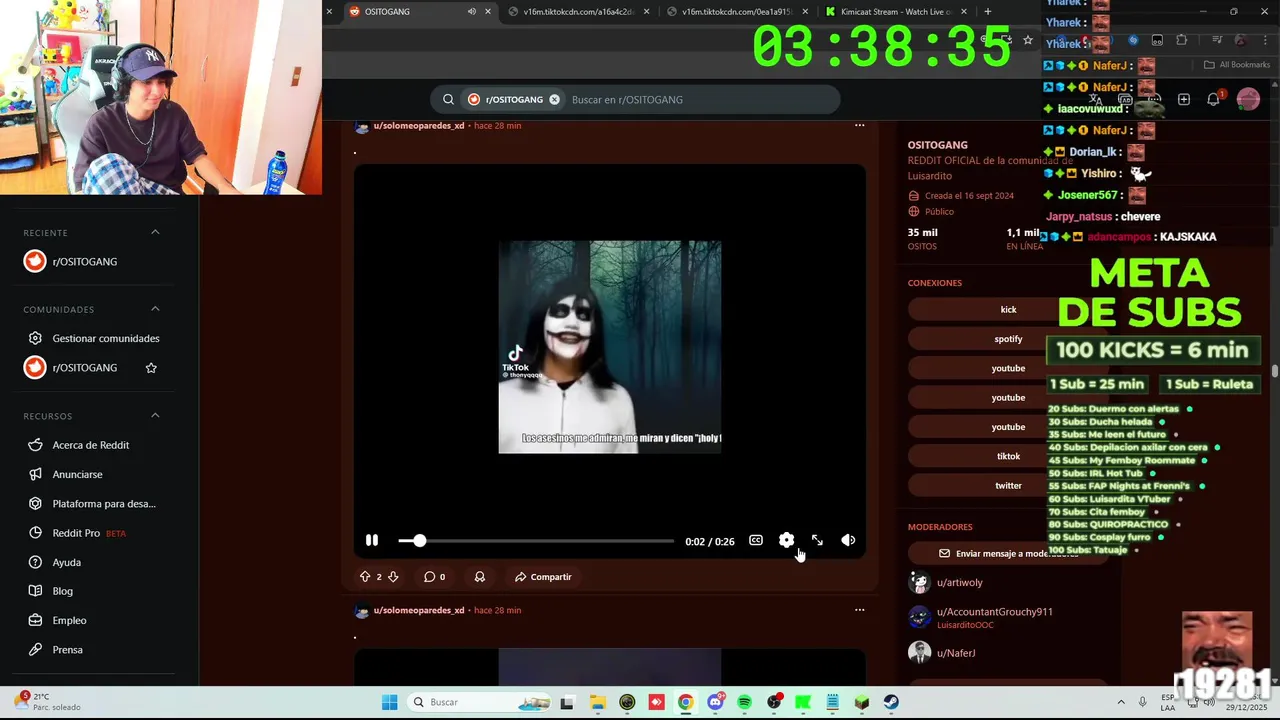Grab the page vertical scrollbar
This screenshot has width=1280, height=720.
pyautogui.click(x=1275, y=371)
